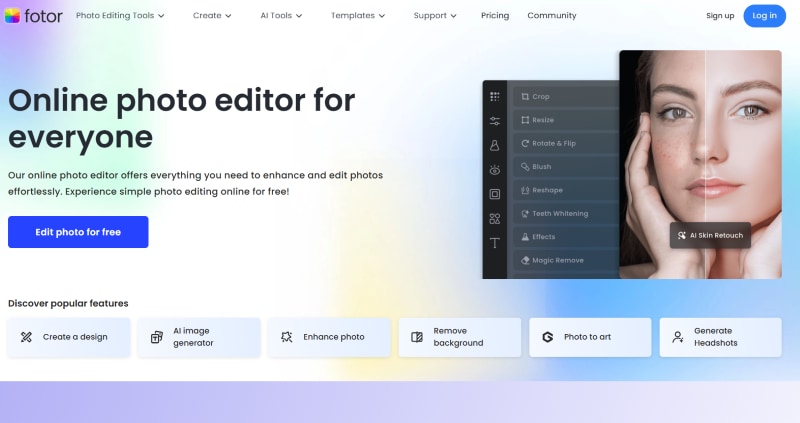
Task: Click the Teeth Whitening icon
Action: click(x=525, y=213)
